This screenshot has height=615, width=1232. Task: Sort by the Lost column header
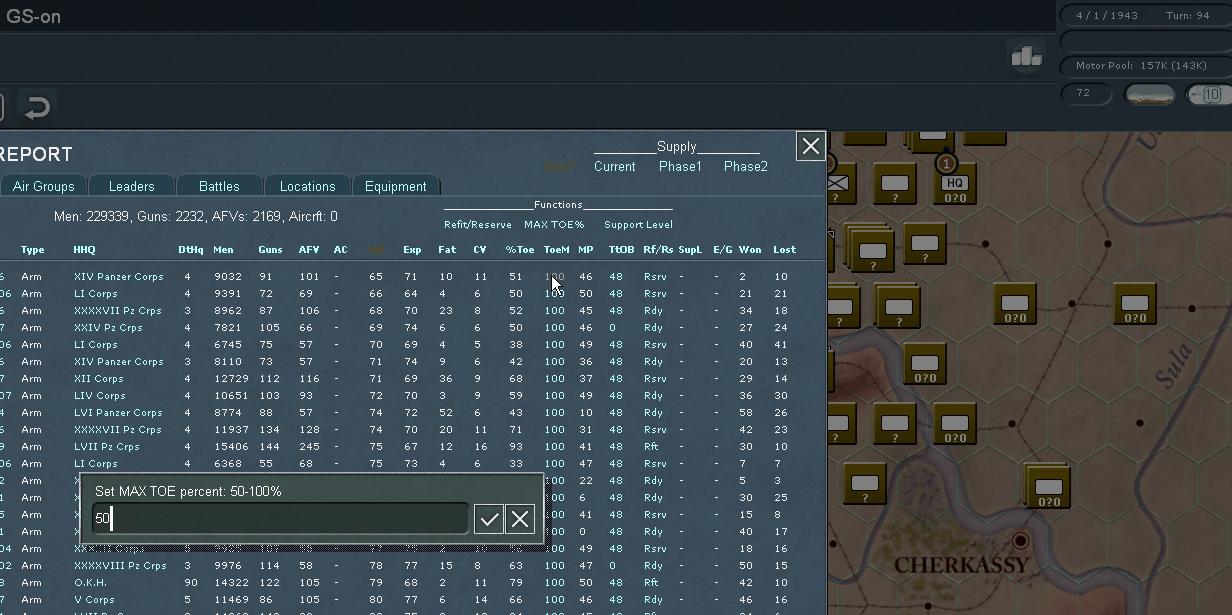click(784, 250)
